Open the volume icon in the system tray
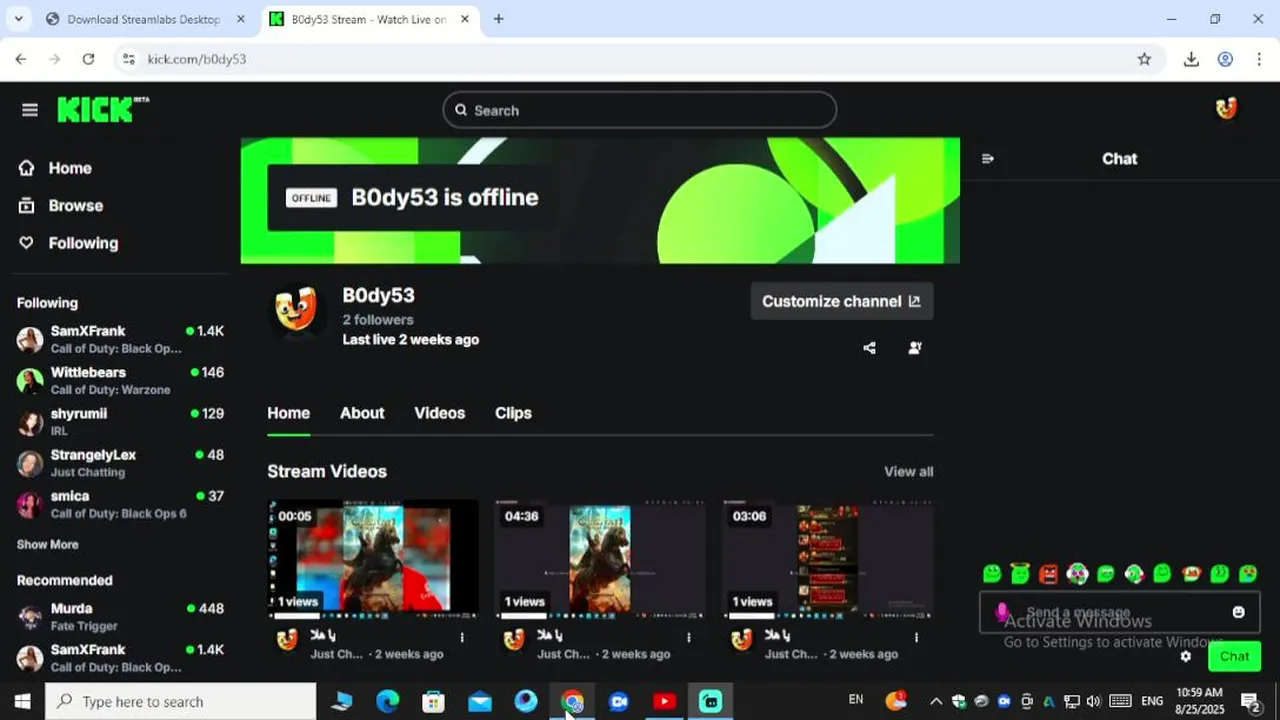The image size is (1280, 720). 1093,701
